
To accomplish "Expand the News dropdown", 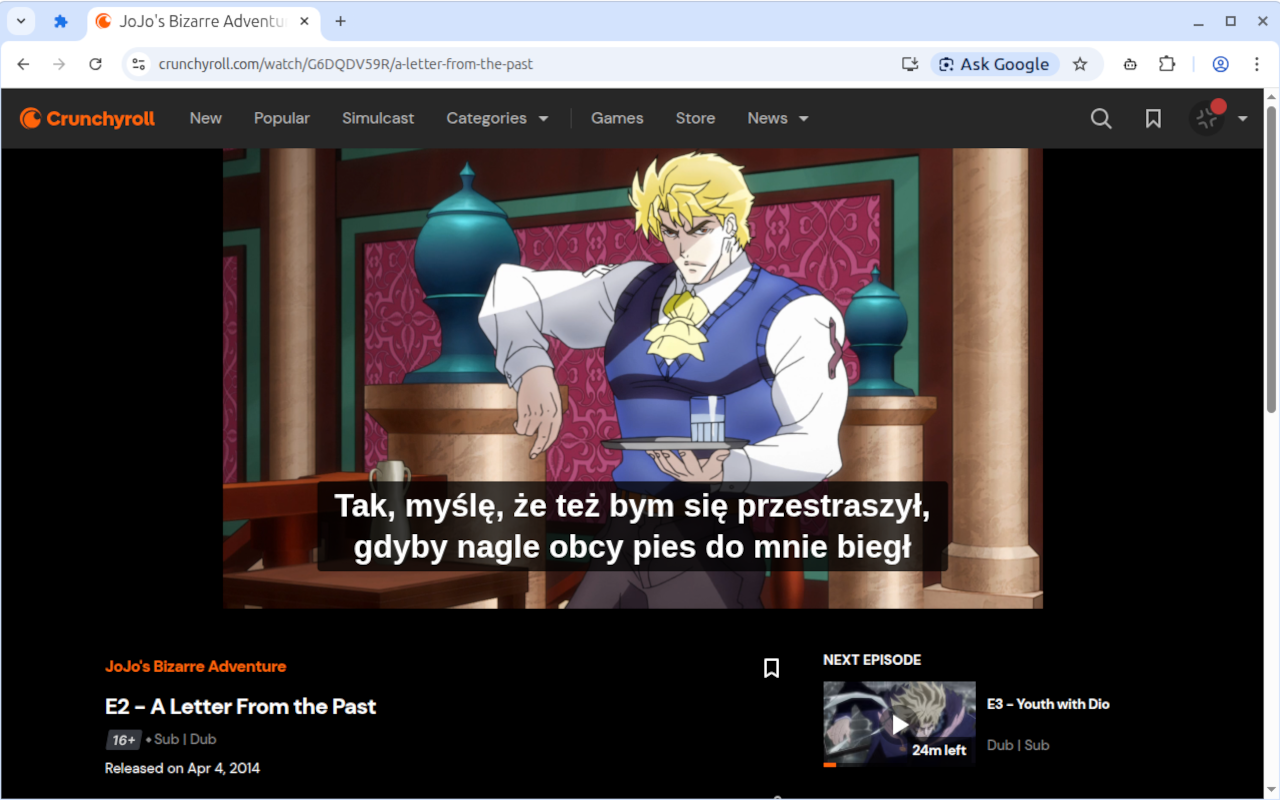I will click(x=777, y=118).
